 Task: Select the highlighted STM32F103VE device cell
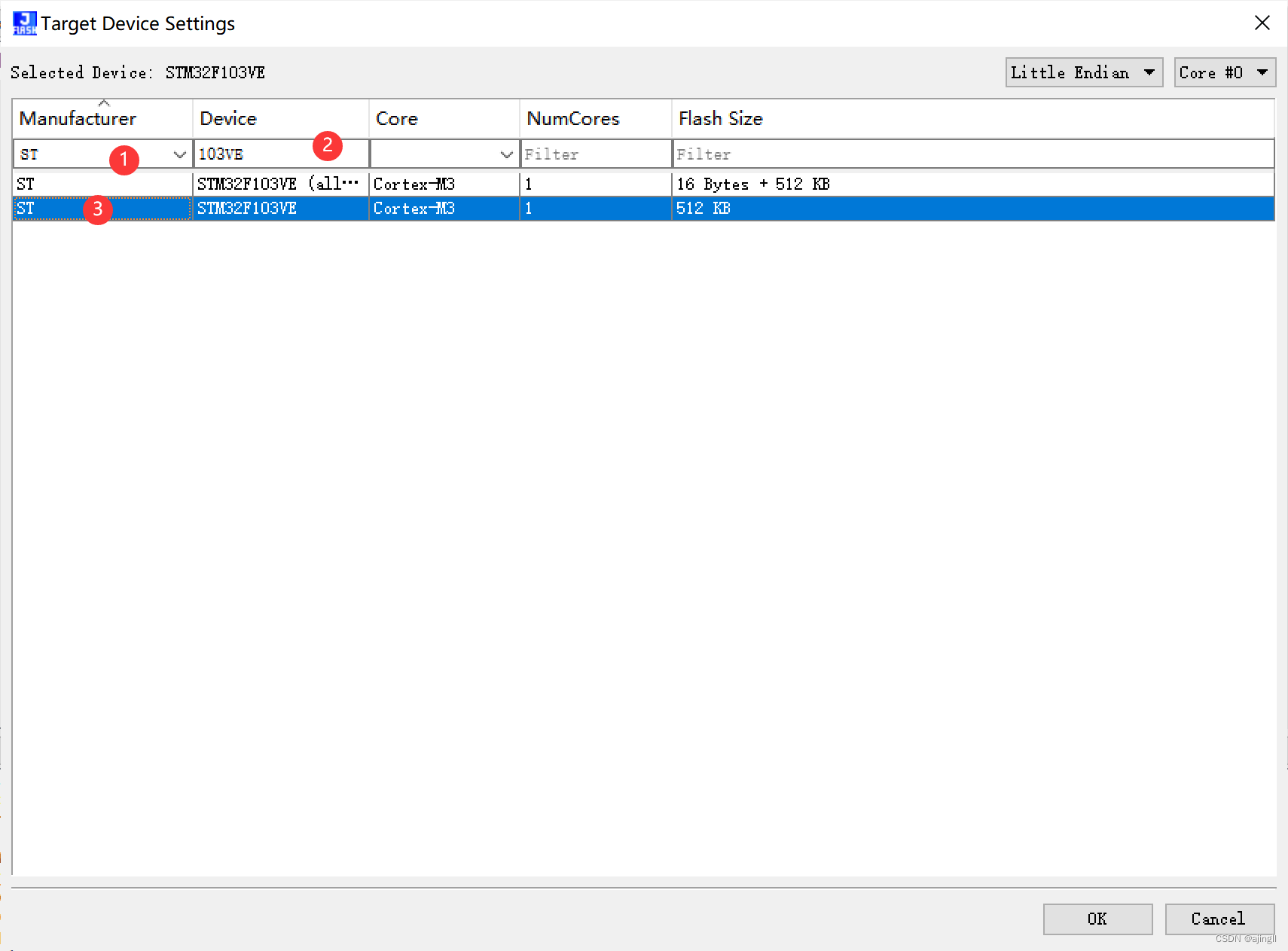[281, 209]
